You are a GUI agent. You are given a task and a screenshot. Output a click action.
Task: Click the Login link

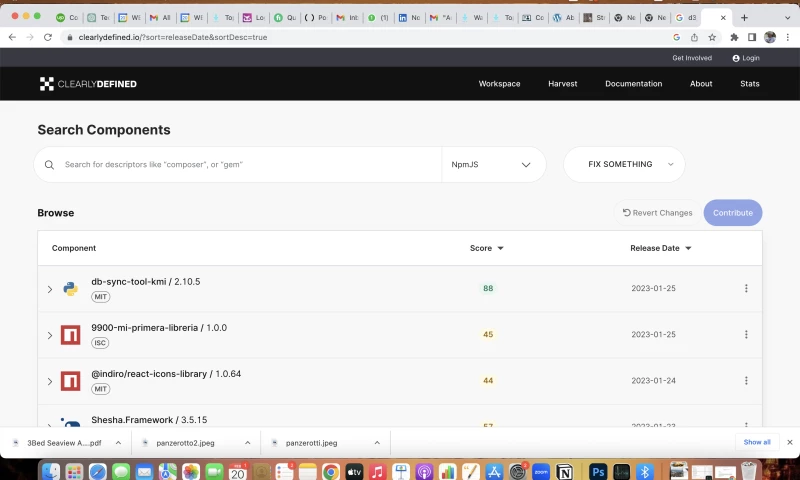pos(746,58)
